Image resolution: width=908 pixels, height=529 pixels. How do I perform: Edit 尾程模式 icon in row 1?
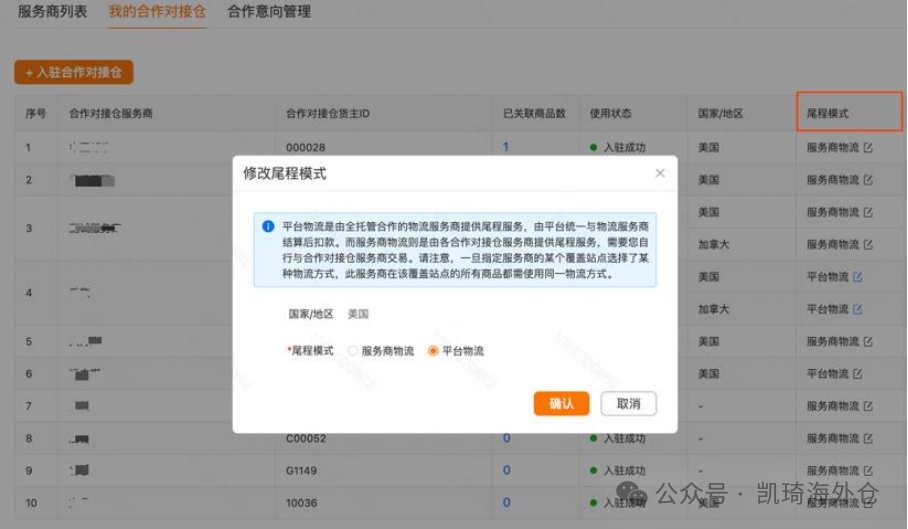pyautogui.click(x=867, y=148)
